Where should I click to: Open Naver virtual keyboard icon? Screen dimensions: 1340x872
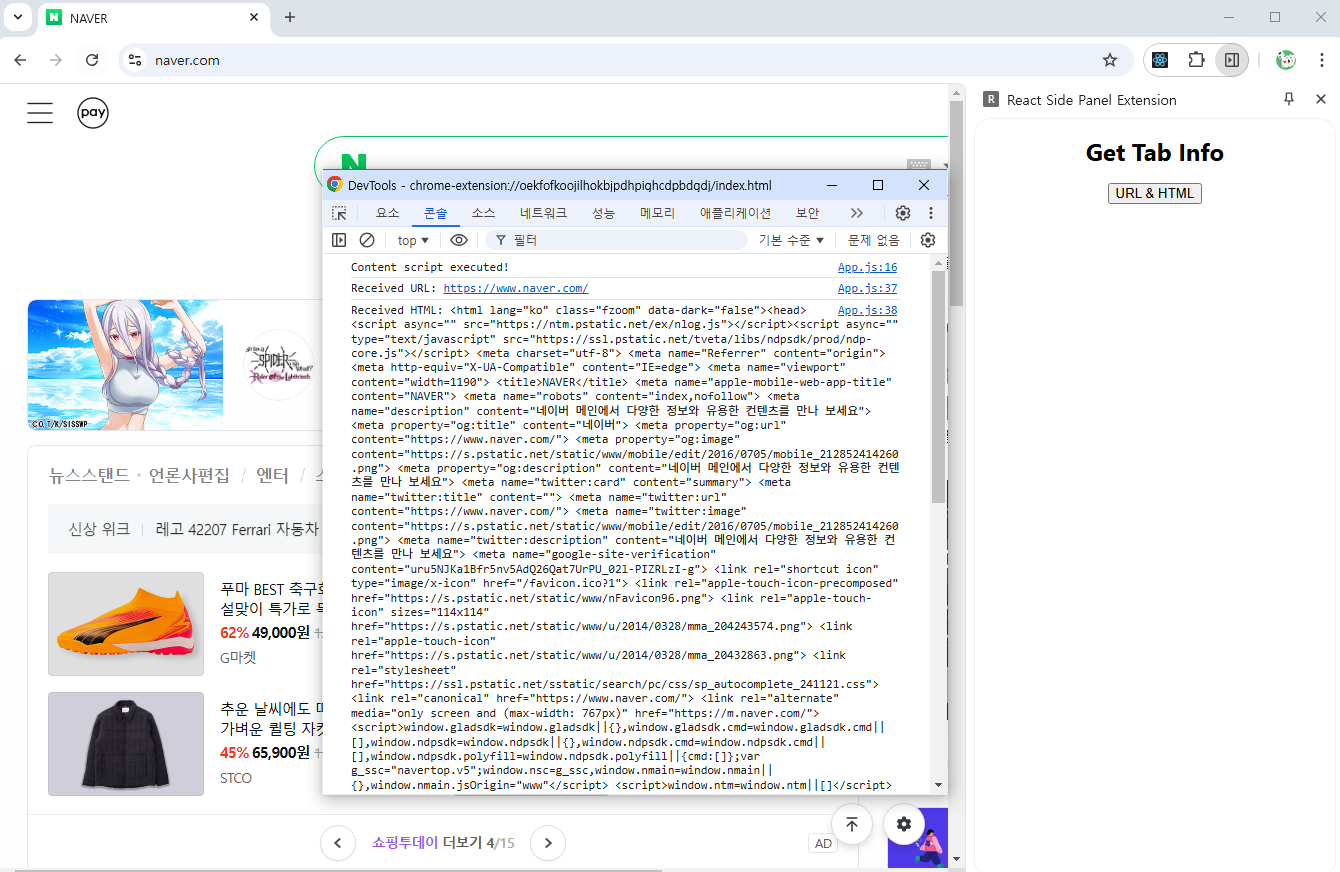(919, 164)
